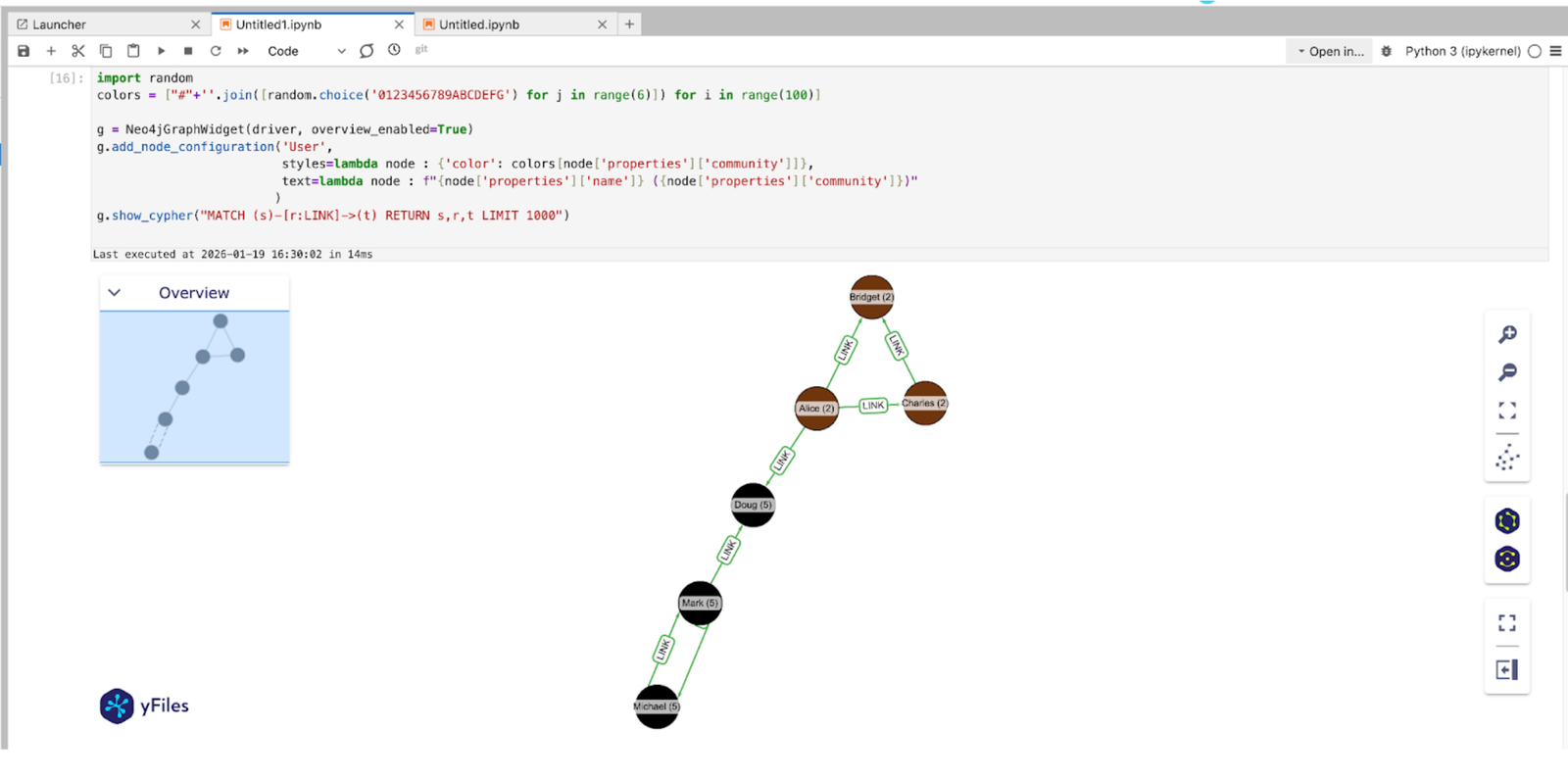Click the Michael (5) node
Screen dimensions: 1568x779
(657, 706)
